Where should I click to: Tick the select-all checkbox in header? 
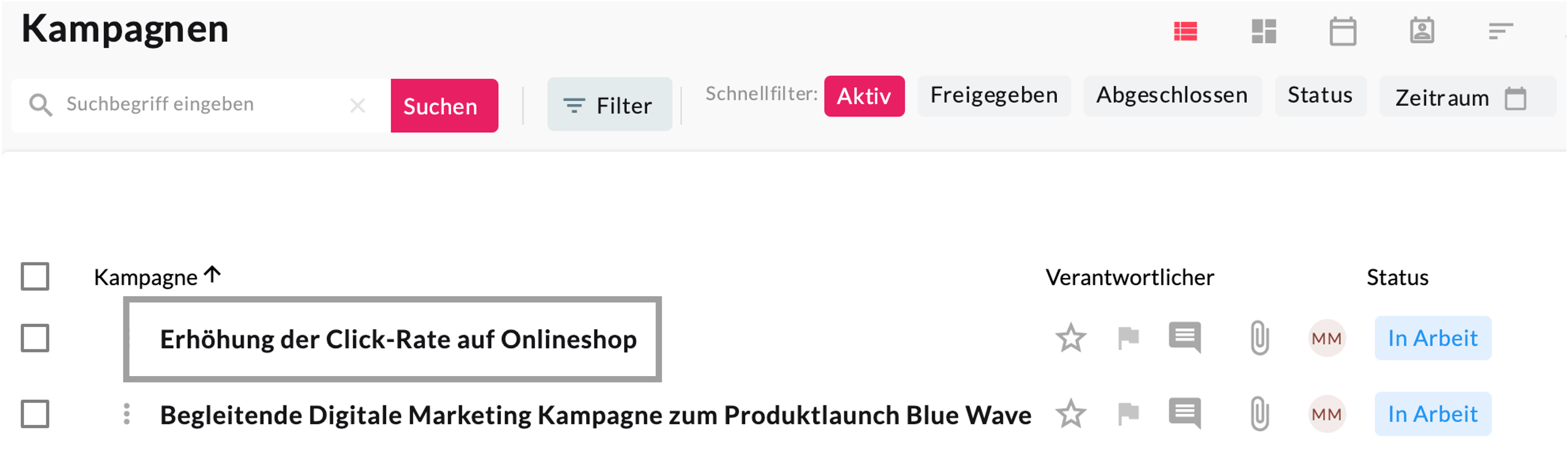(35, 277)
